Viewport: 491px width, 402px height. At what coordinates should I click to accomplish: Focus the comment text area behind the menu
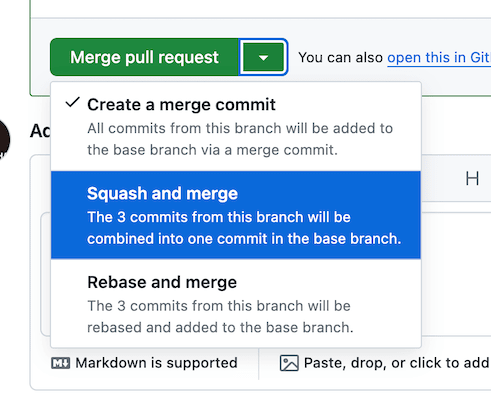[456, 273]
